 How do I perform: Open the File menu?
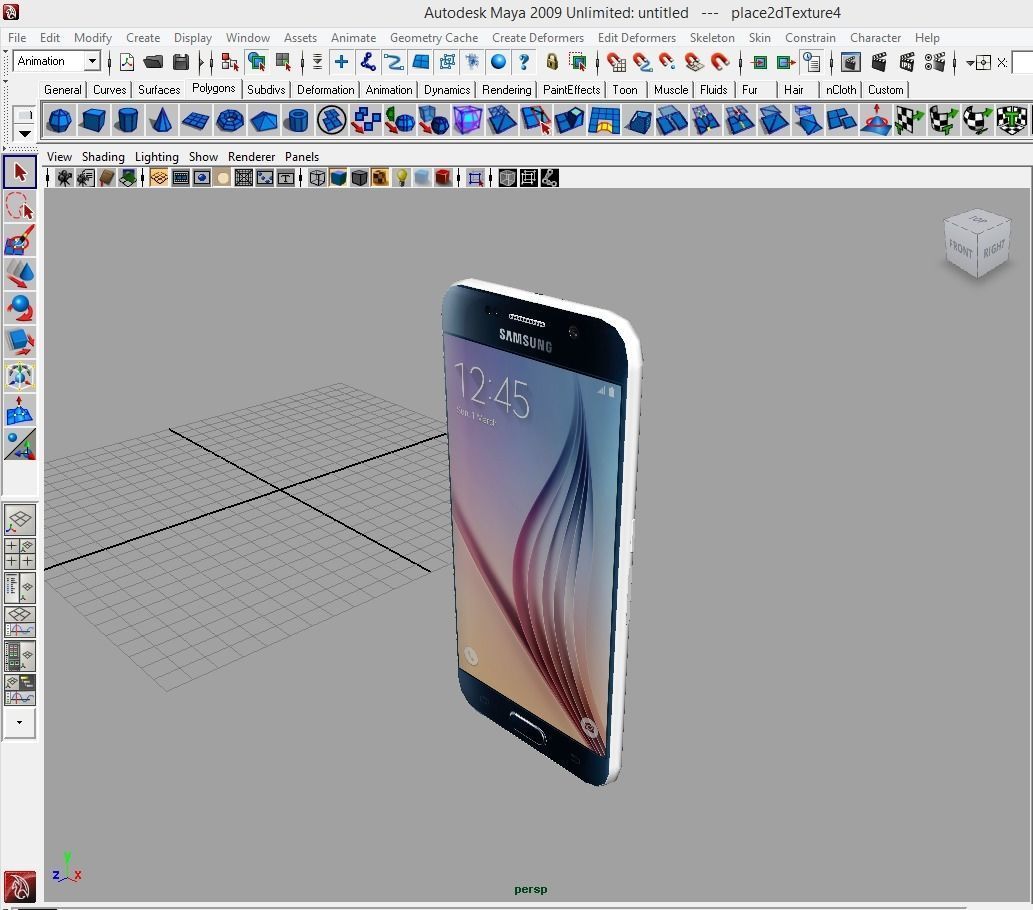(17, 38)
